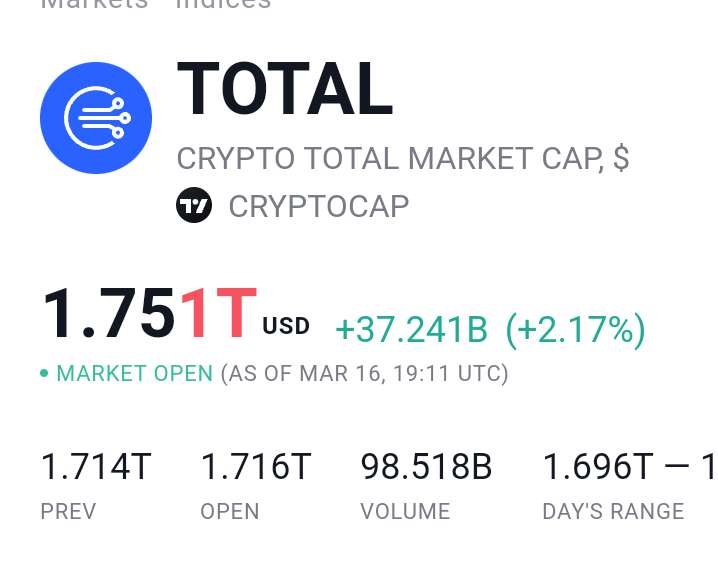Click the PREV value 1.714T
Screen dimensions: 718x584
click(96, 467)
